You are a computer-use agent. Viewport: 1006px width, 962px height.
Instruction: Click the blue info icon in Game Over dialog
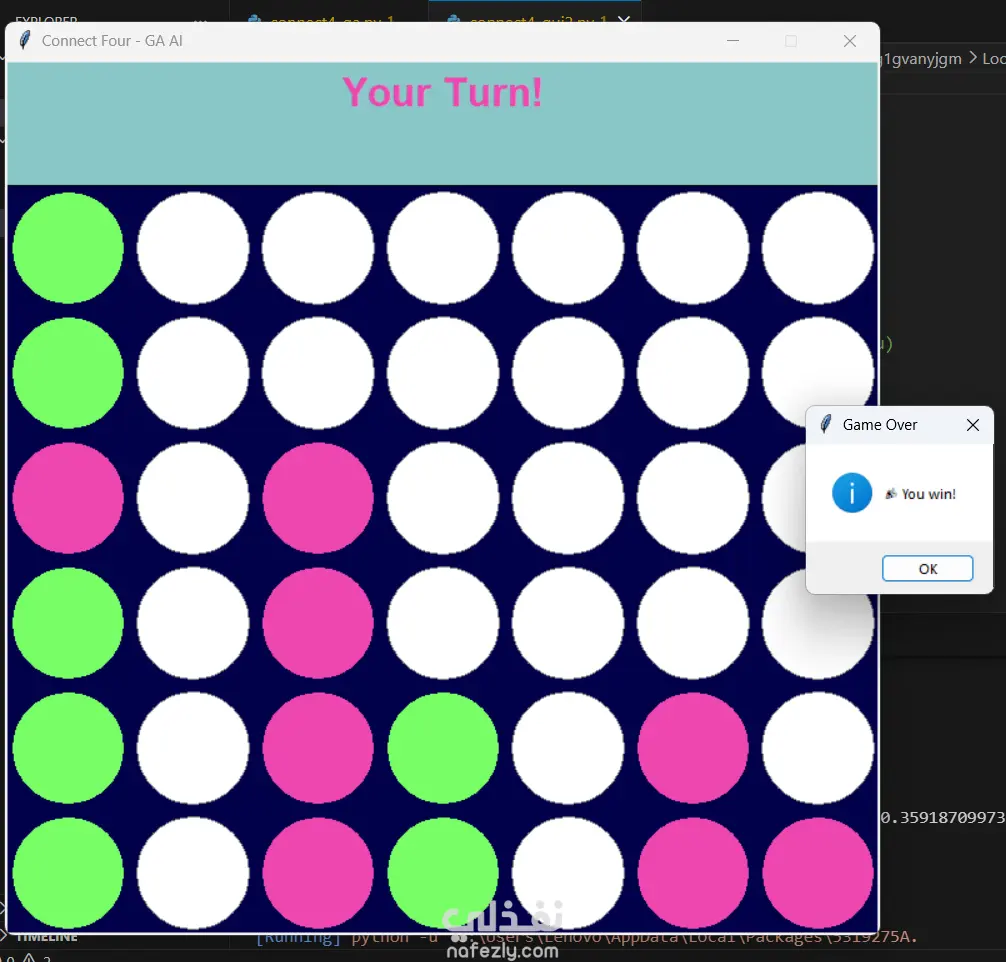click(851, 493)
